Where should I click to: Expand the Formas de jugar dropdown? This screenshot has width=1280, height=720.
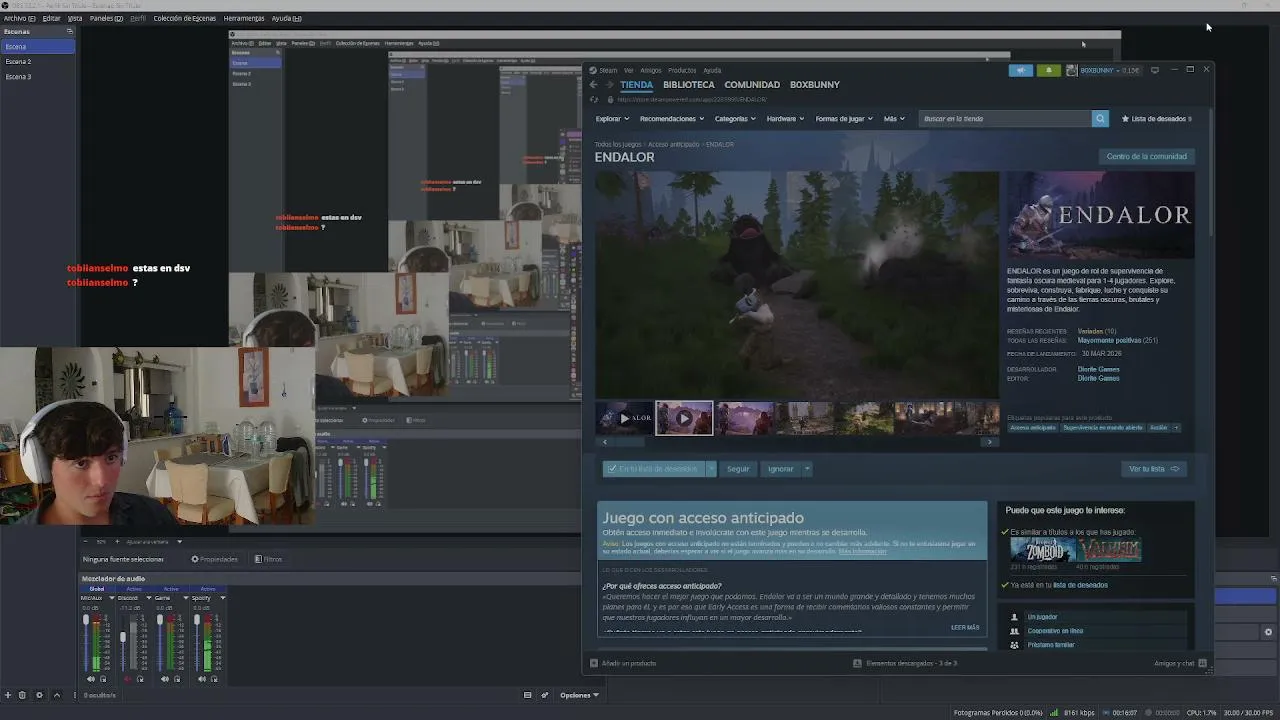pyautogui.click(x=845, y=119)
